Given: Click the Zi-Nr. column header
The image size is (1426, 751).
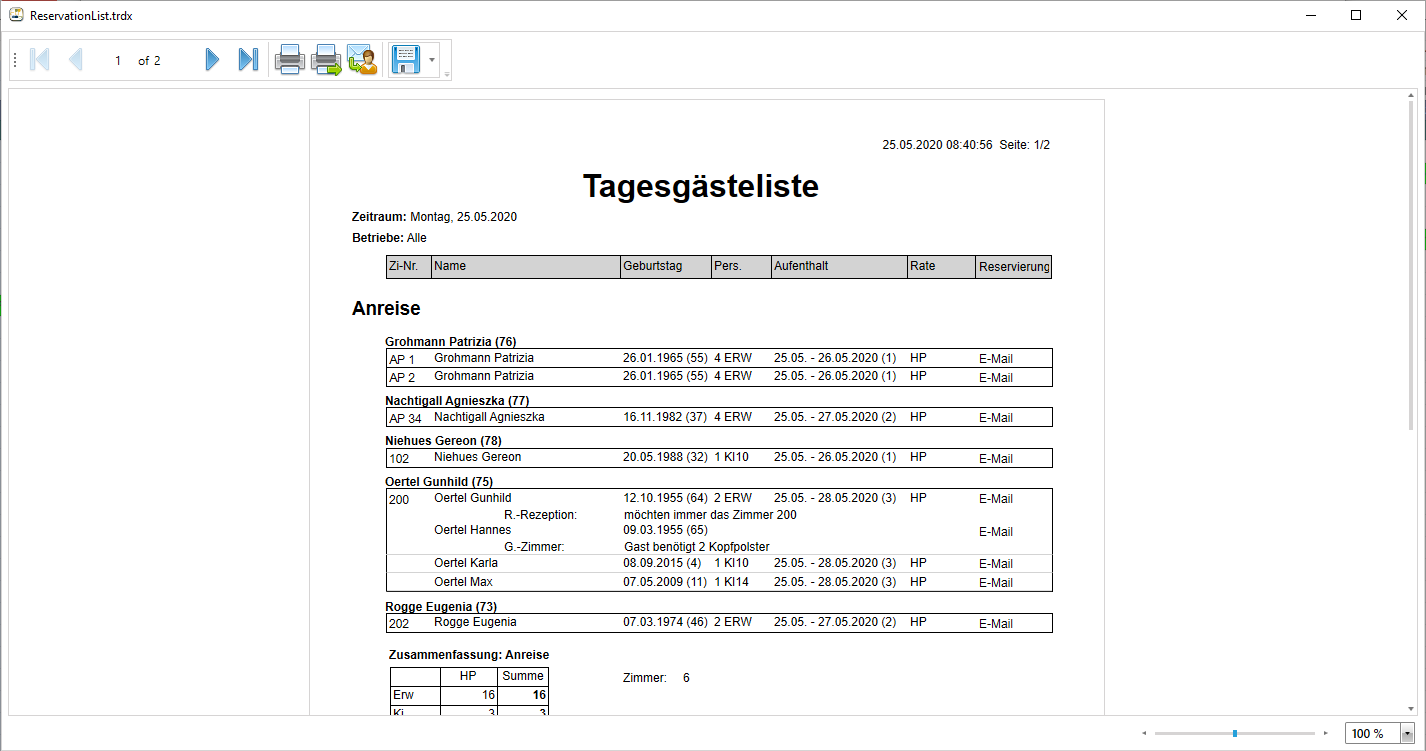Looking at the screenshot, I should tap(409, 266).
